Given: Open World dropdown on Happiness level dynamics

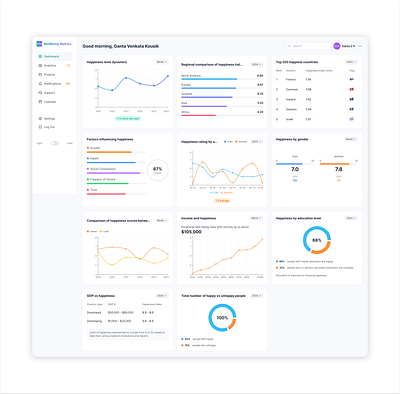Looking at the screenshot, I should 162,62.
